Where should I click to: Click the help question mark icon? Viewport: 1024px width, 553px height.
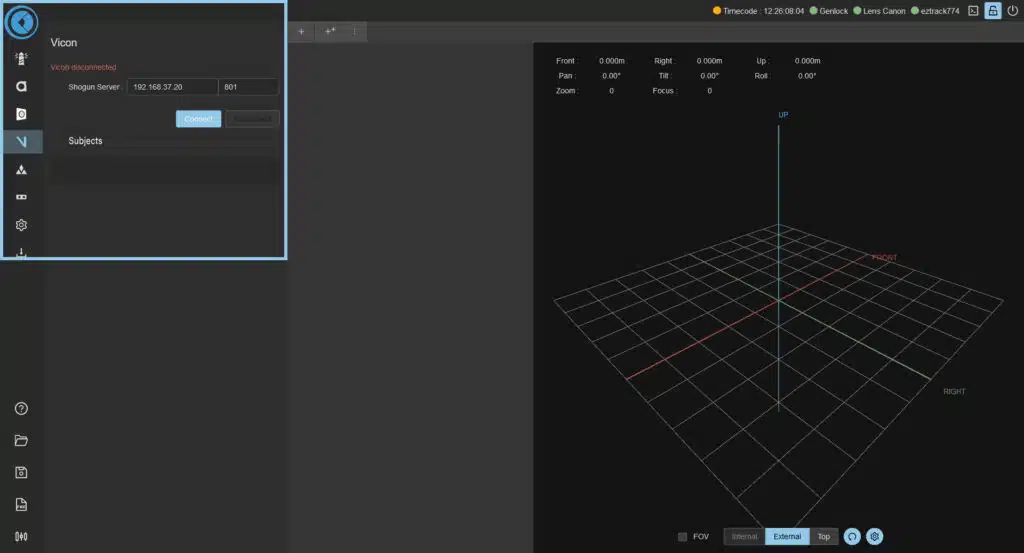click(x=21, y=408)
